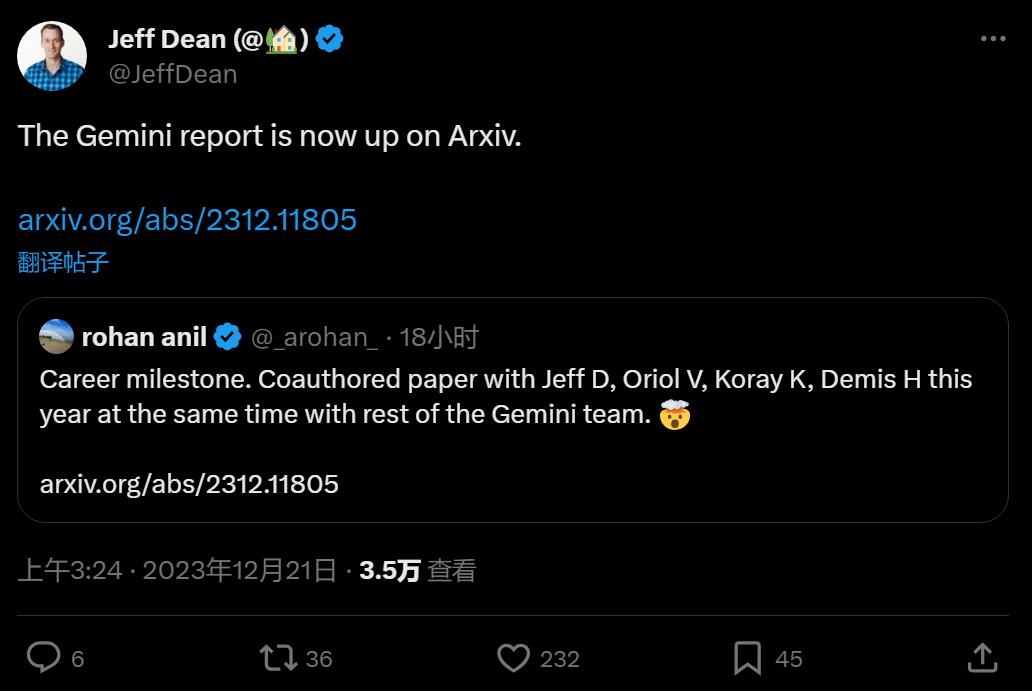
Task: Like the tweet with the heart icon
Action: point(513,657)
